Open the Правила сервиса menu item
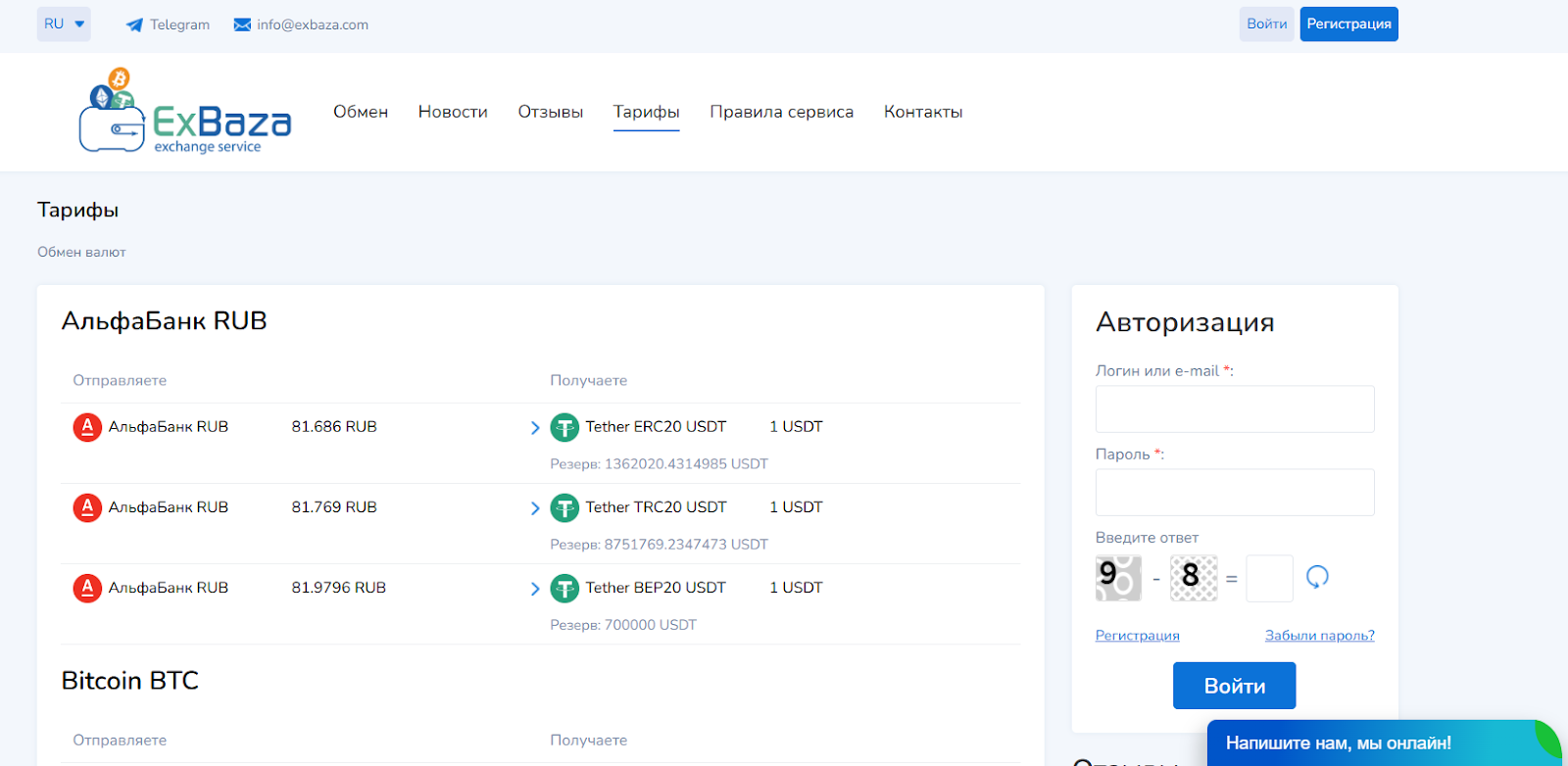The width and height of the screenshot is (1568, 766). 782,112
